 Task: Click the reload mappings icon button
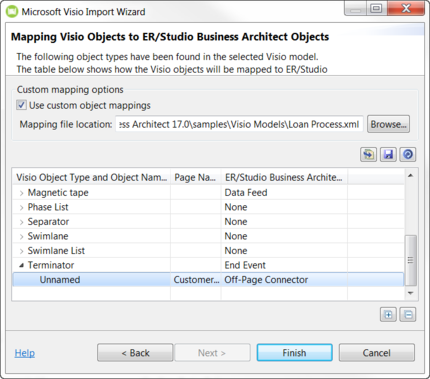click(x=368, y=155)
